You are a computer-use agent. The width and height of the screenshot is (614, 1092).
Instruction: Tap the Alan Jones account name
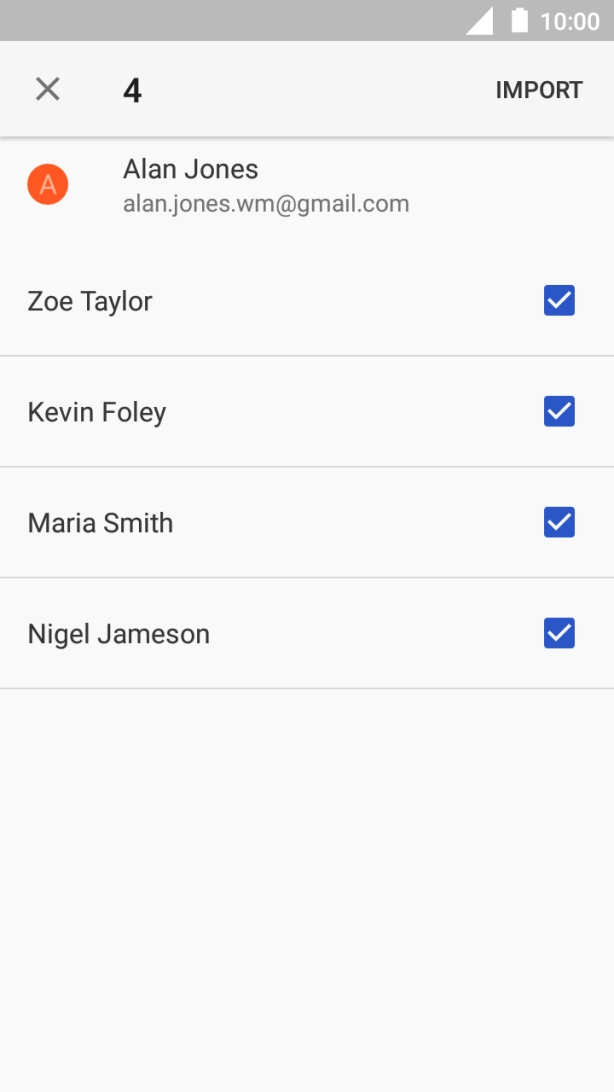(190, 169)
